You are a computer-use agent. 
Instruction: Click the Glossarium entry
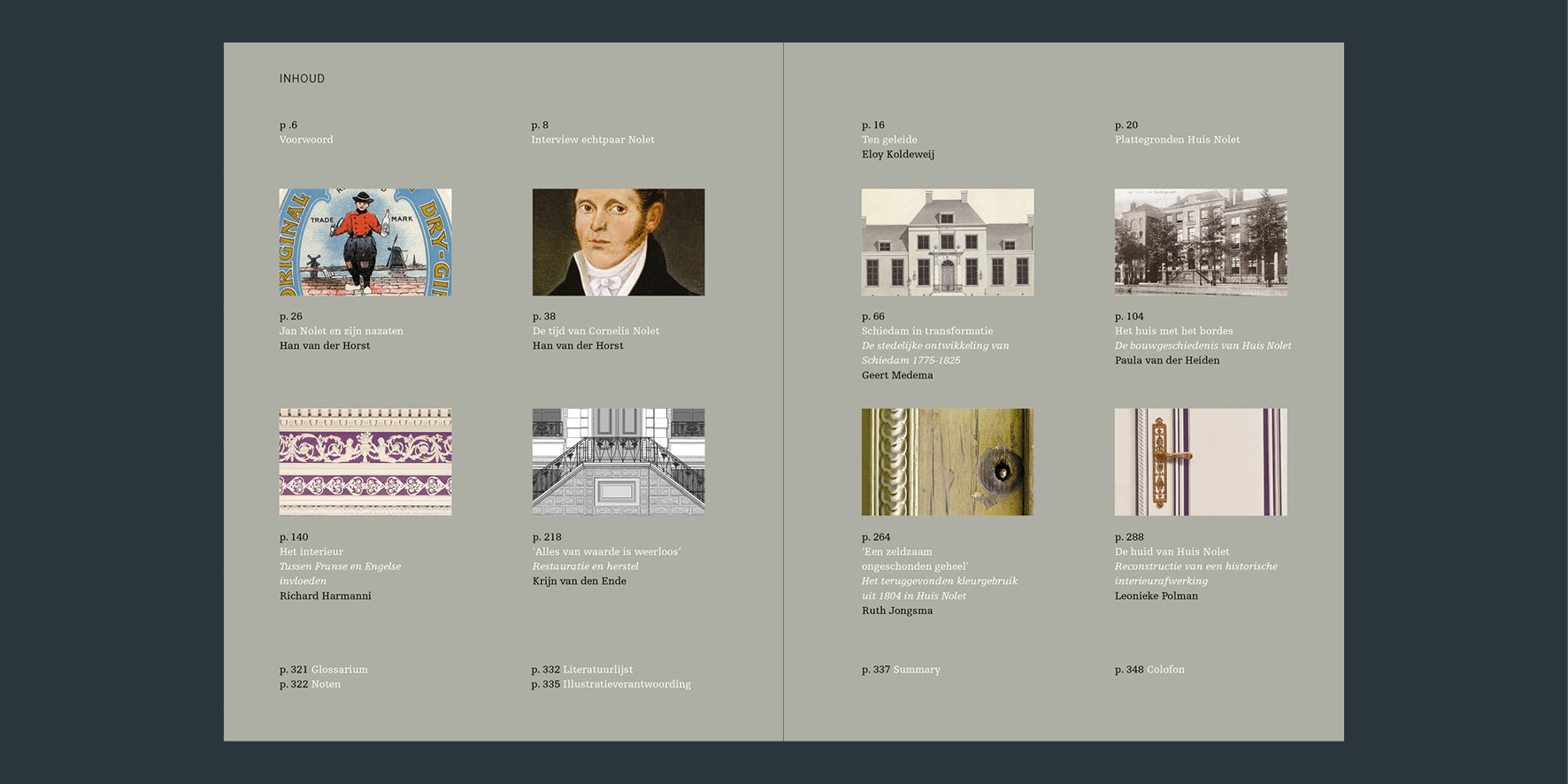point(340,670)
